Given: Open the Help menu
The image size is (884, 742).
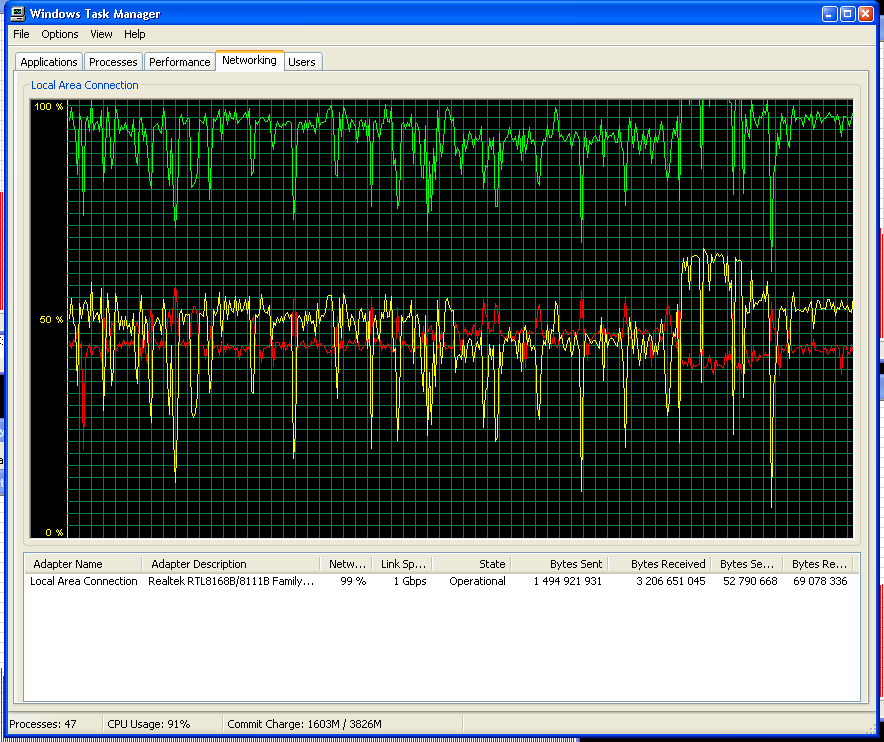Looking at the screenshot, I should click(135, 34).
